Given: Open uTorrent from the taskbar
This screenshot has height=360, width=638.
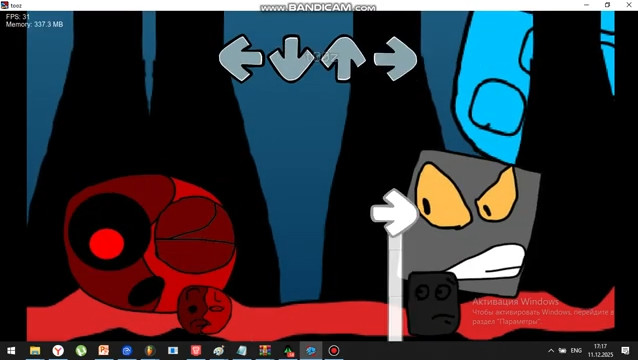Looking at the screenshot, I should [81, 350].
